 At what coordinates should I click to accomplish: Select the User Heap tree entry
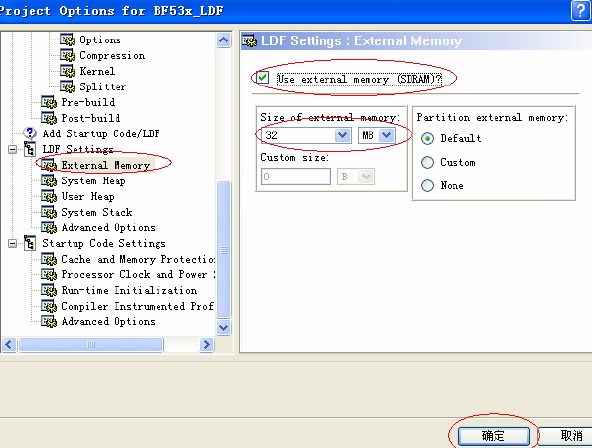click(x=88, y=196)
